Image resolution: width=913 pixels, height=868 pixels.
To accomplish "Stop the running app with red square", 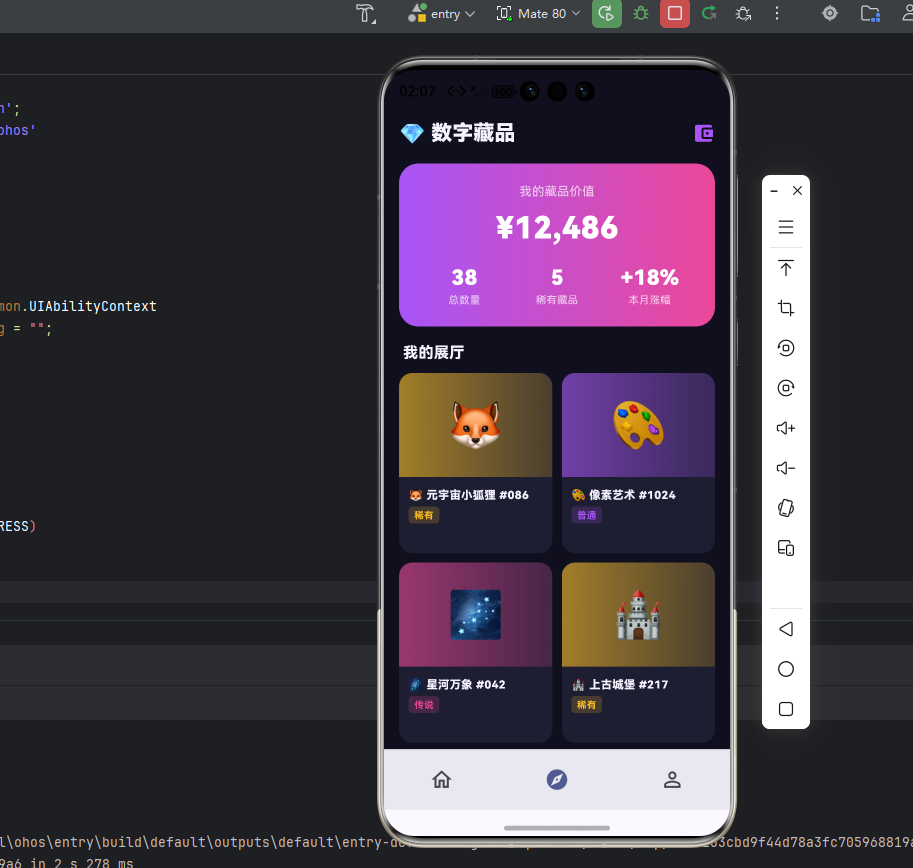I will 674,13.
